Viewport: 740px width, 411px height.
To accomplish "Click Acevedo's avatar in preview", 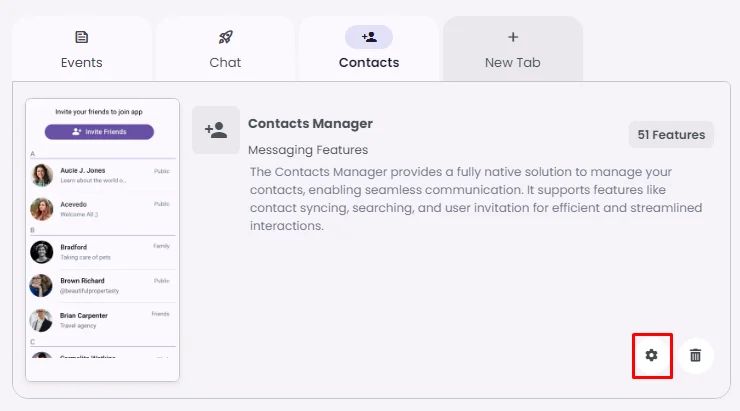I will coord(41,208).
